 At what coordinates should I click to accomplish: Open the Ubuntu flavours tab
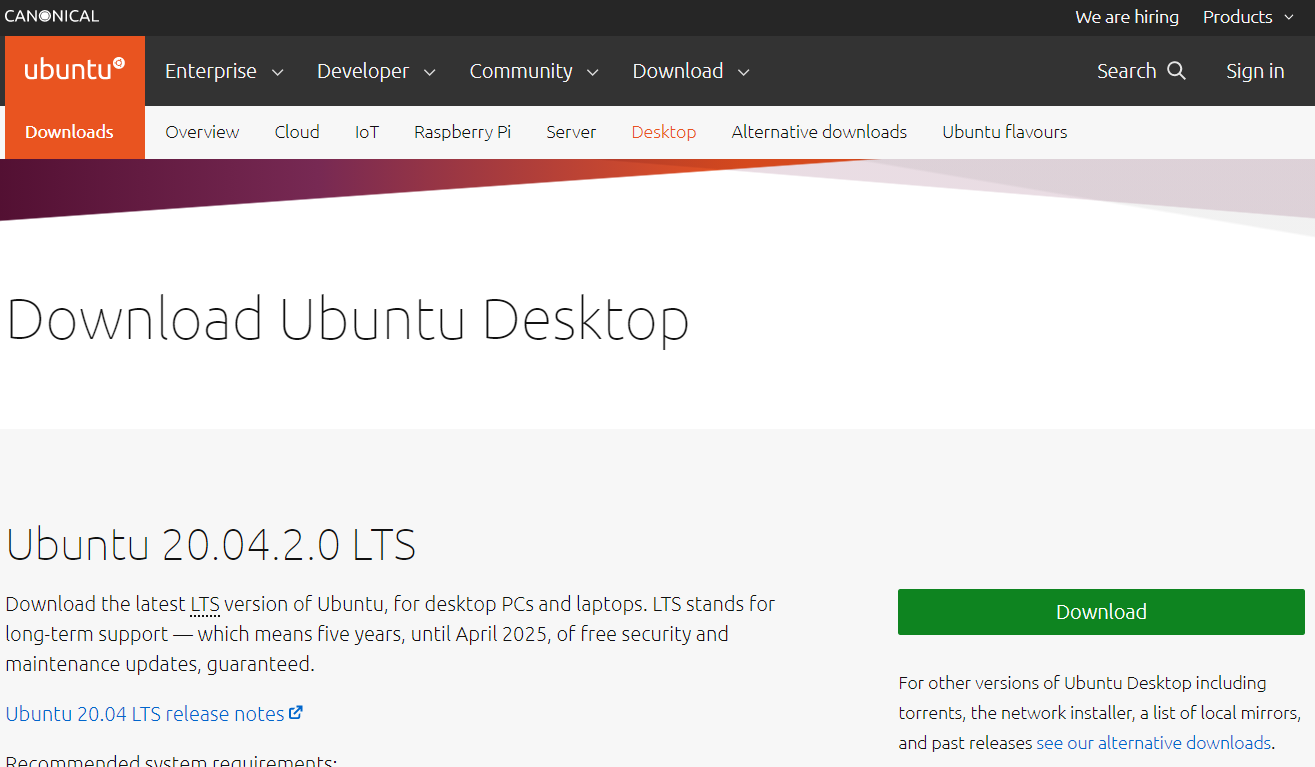point(1004,132)
